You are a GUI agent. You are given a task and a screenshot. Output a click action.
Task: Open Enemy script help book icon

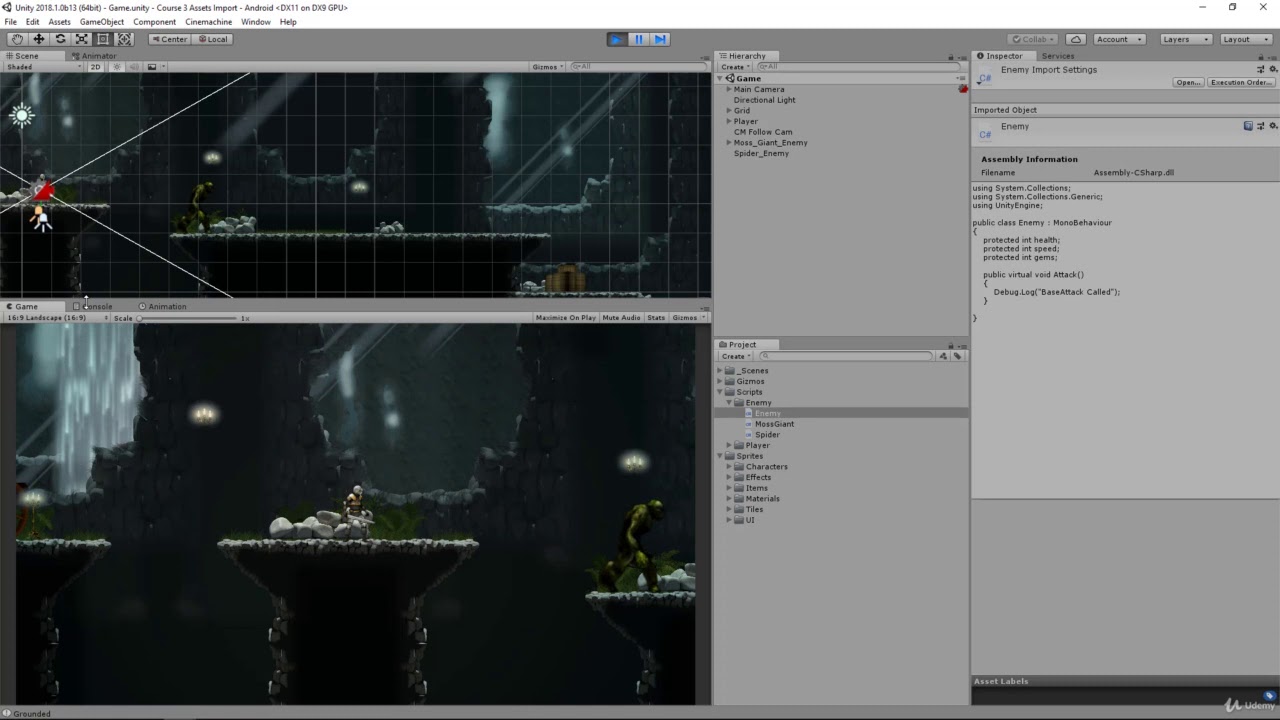pyautogui.click(x=1248, y=126)
